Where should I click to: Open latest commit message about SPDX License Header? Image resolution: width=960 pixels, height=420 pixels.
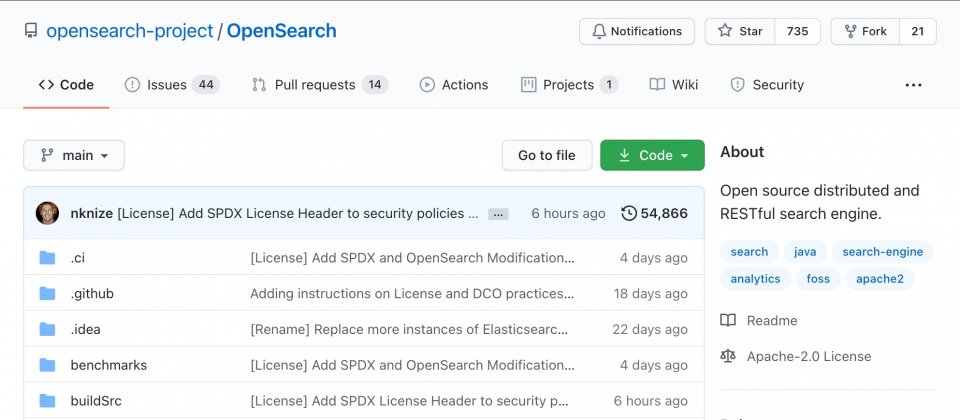(x=298, y=214)
